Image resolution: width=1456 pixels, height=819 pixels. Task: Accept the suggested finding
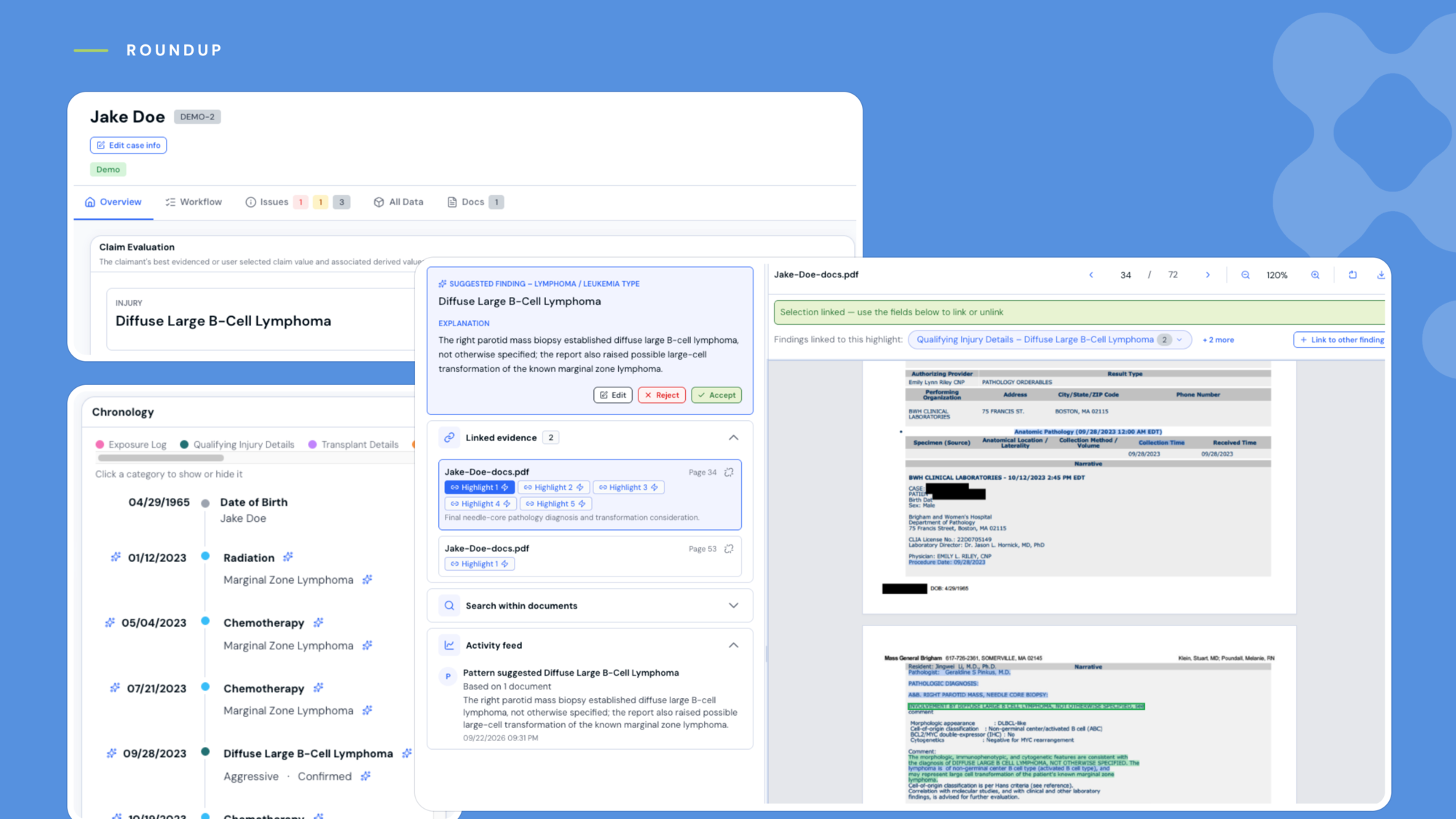point(716,395)
